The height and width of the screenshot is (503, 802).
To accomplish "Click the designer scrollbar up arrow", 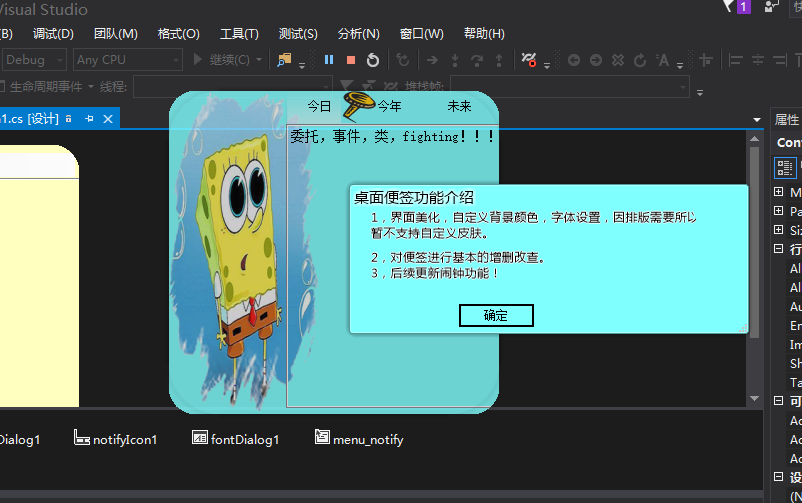I will [754, 139].
